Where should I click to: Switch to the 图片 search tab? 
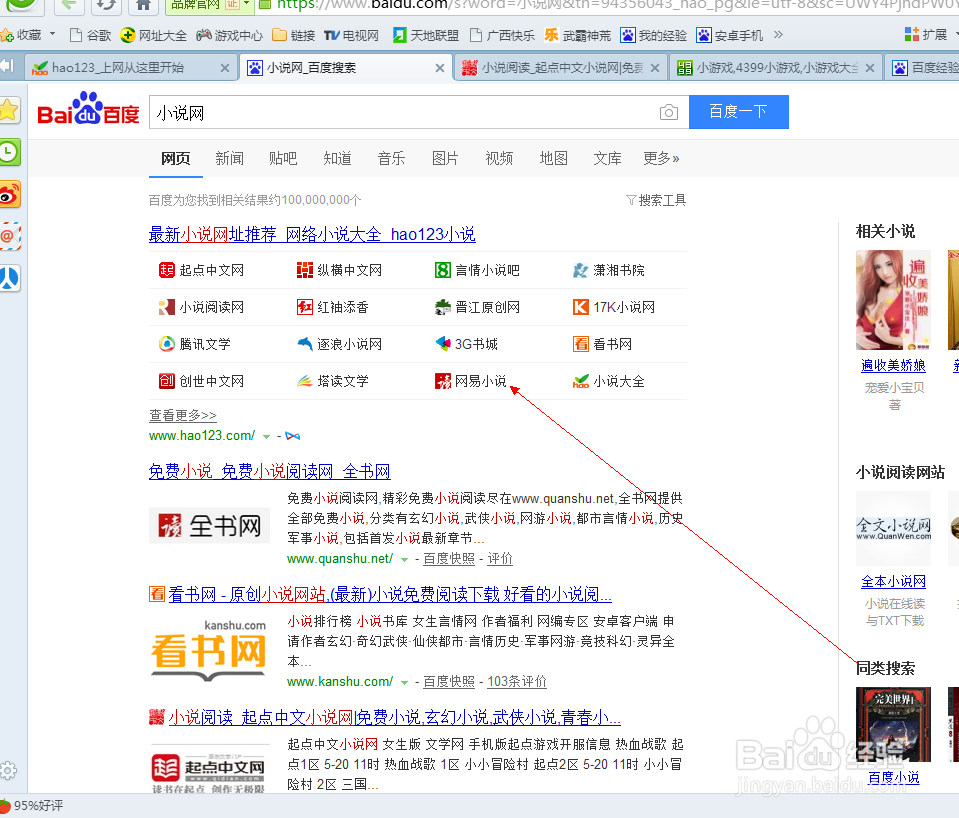(x=445, y=158)
